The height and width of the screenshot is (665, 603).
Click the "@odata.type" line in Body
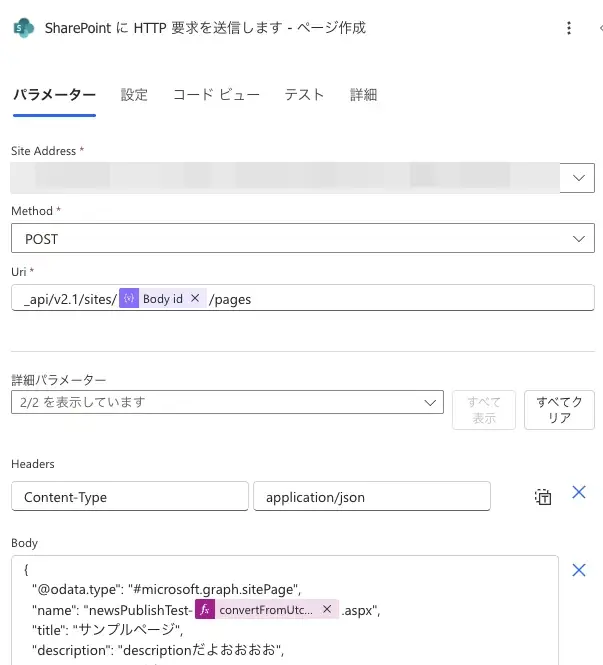point(167,590)
